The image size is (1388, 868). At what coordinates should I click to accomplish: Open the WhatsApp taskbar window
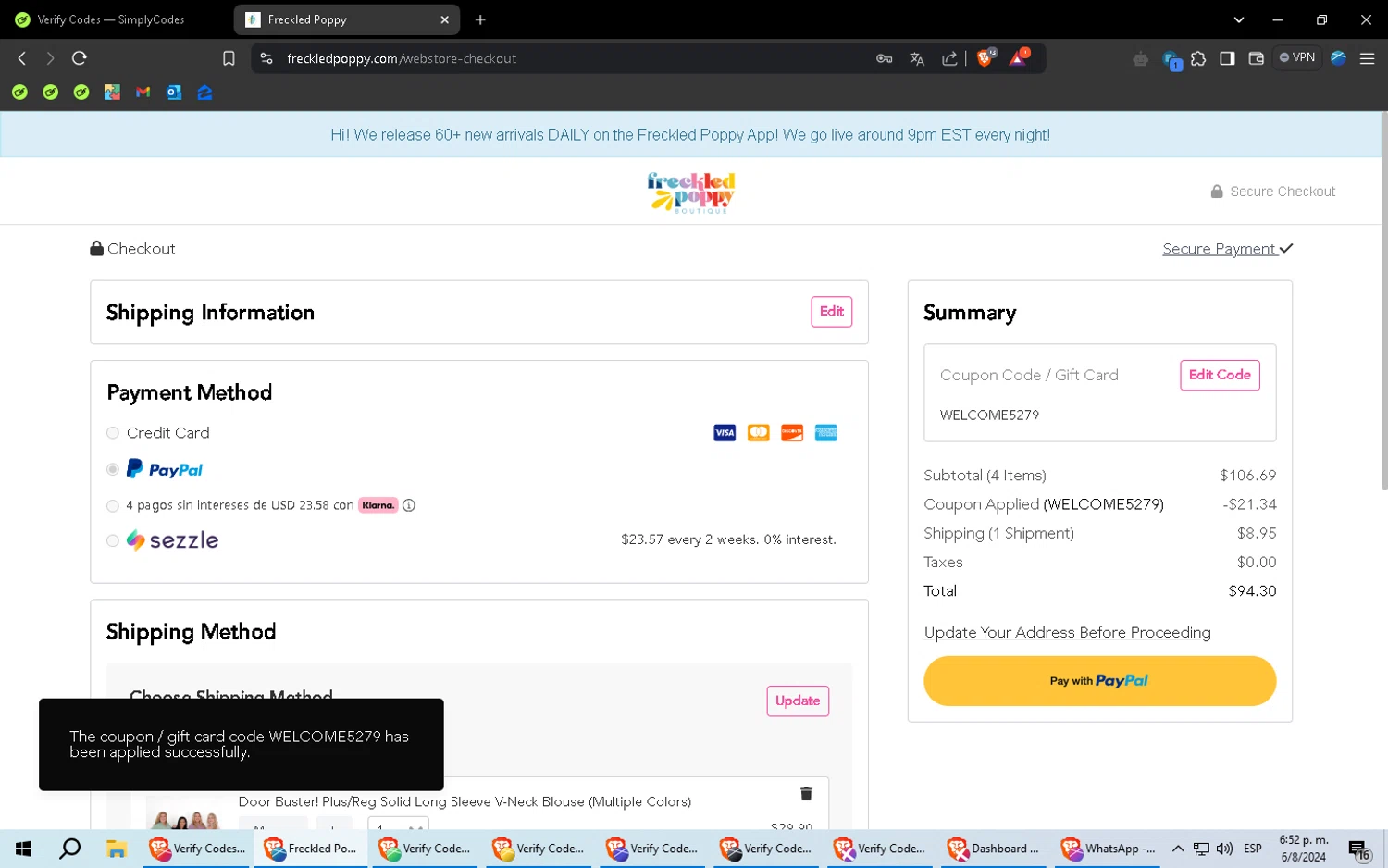click(x=1109, y=849)
